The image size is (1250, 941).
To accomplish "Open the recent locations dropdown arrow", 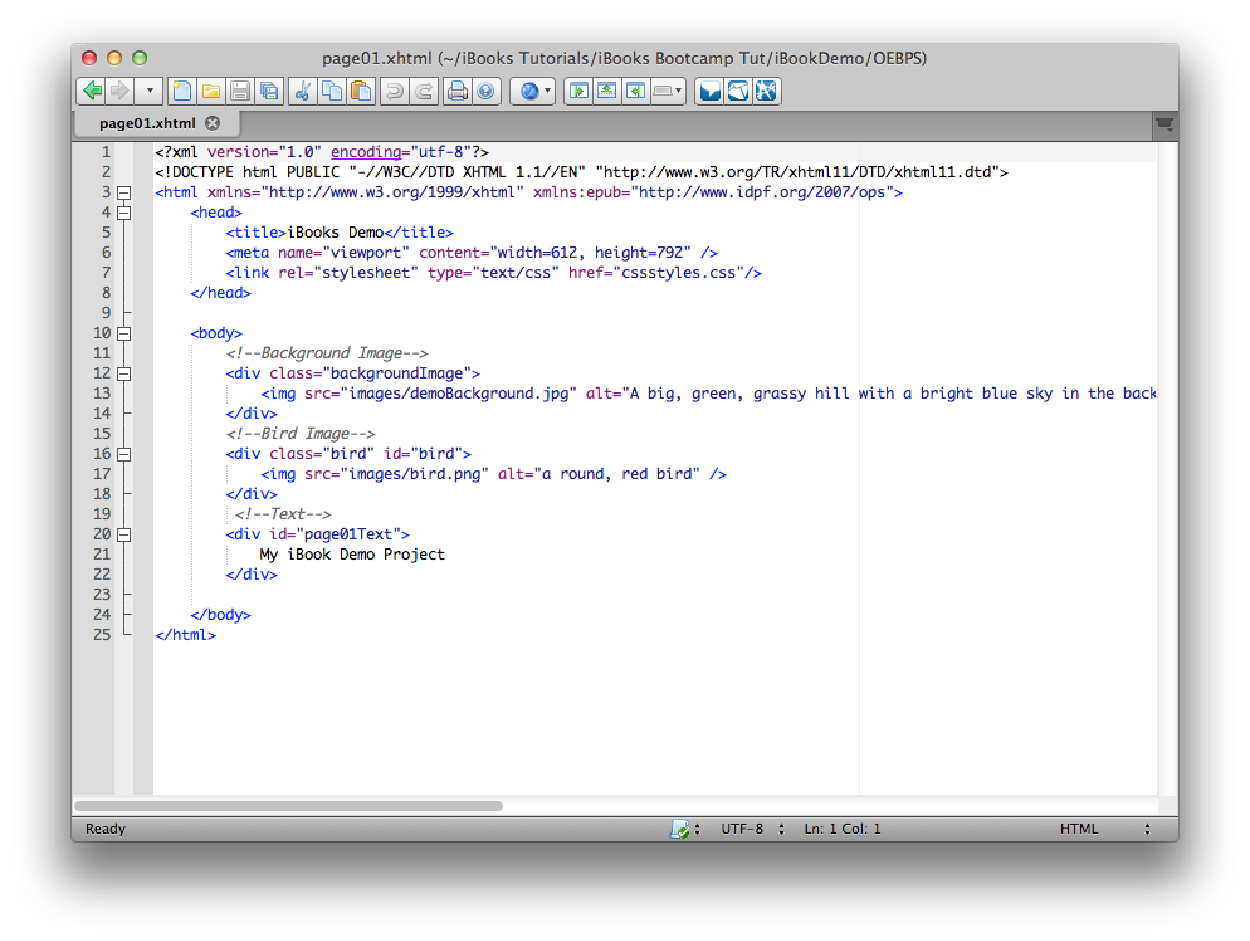I will pyautogui.click(x=149, y=91).
